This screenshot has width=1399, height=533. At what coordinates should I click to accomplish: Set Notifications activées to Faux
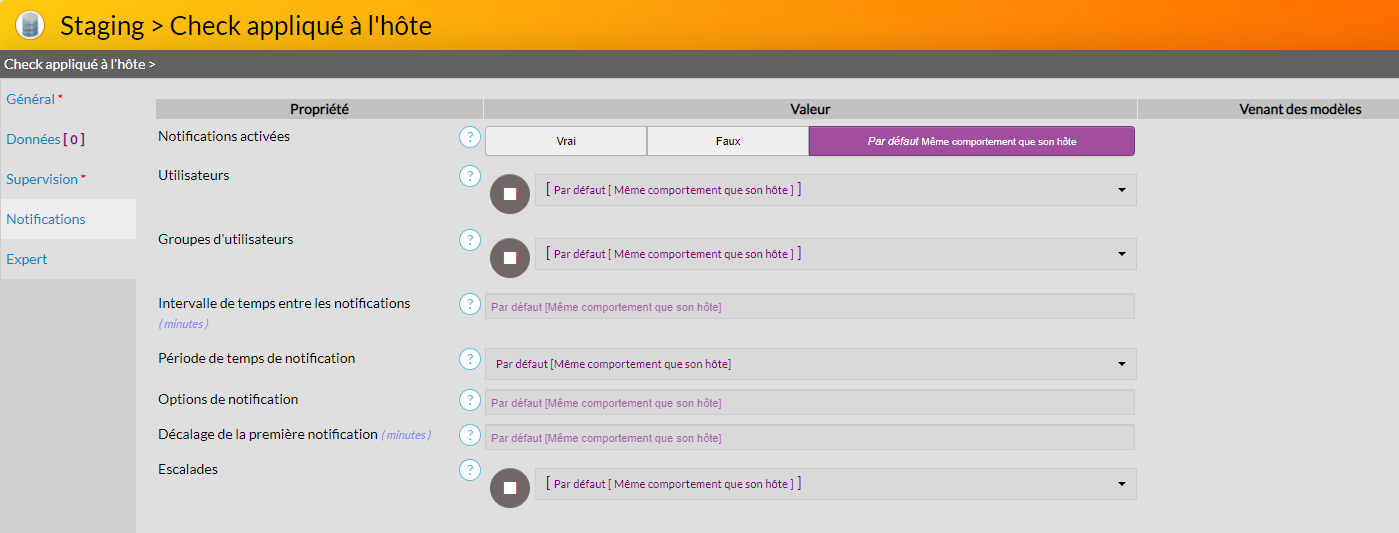728,141
